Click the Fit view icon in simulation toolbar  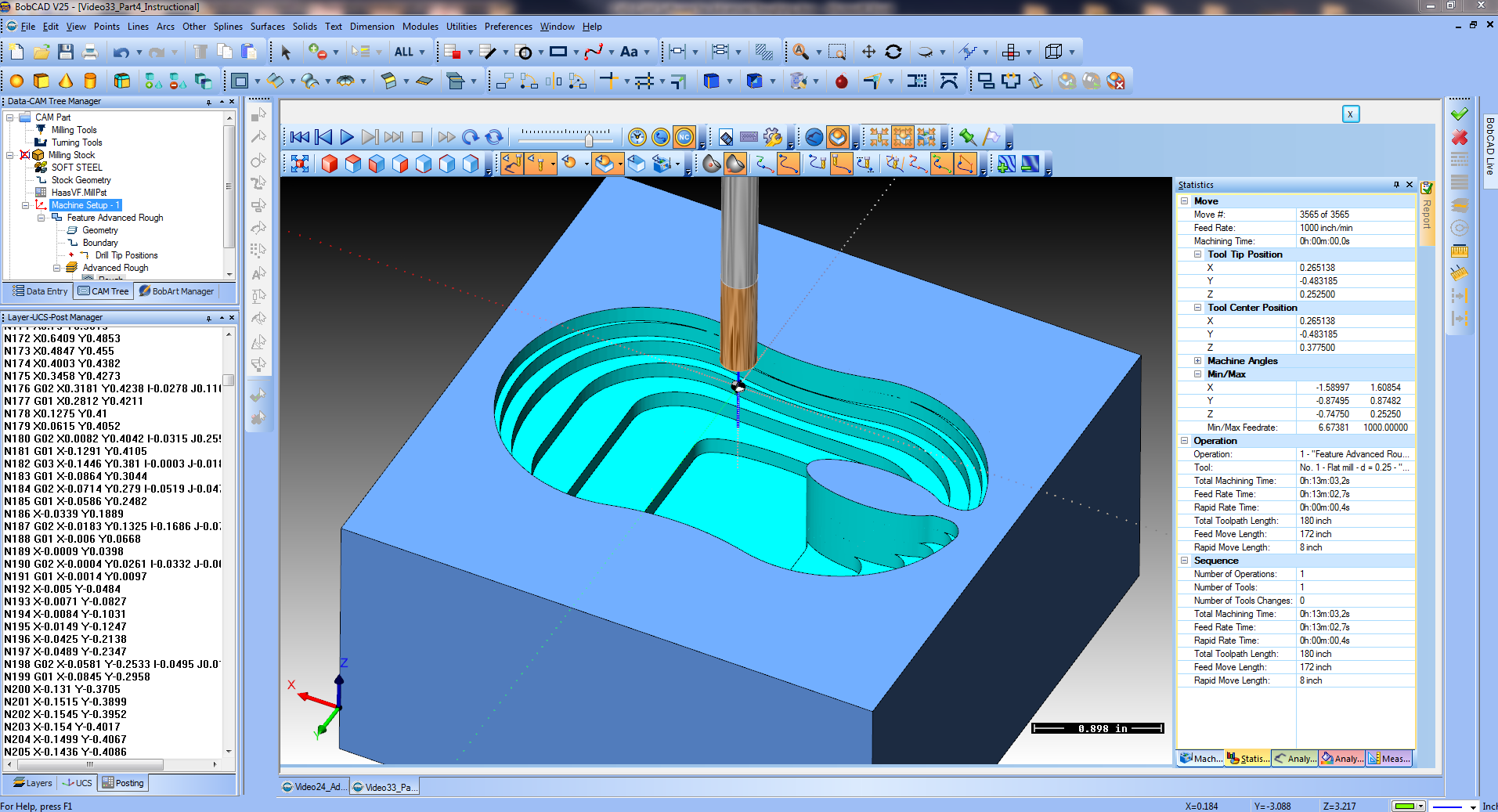300,163
